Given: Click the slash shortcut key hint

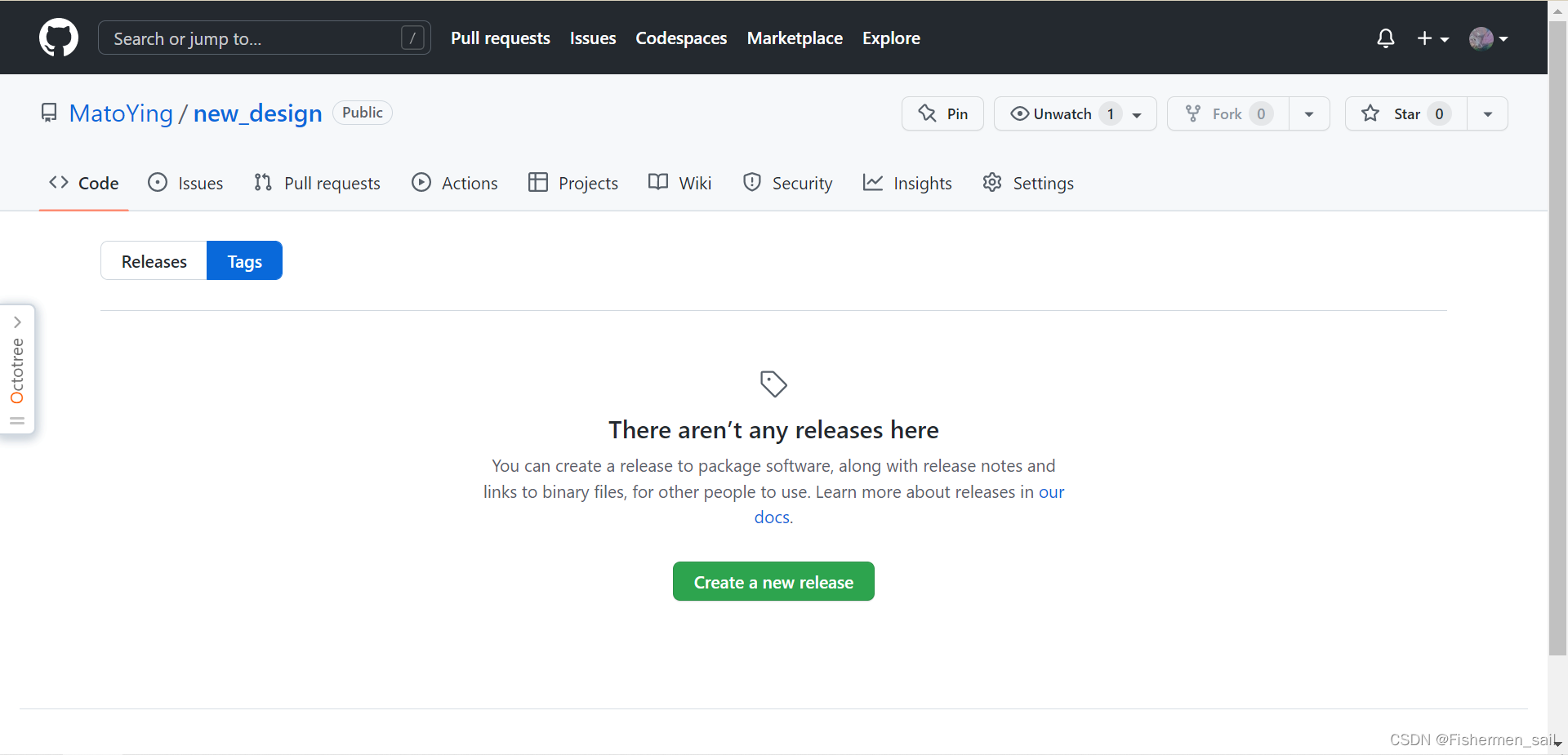Looking at the screenshot, I should (x=412, y=38).
